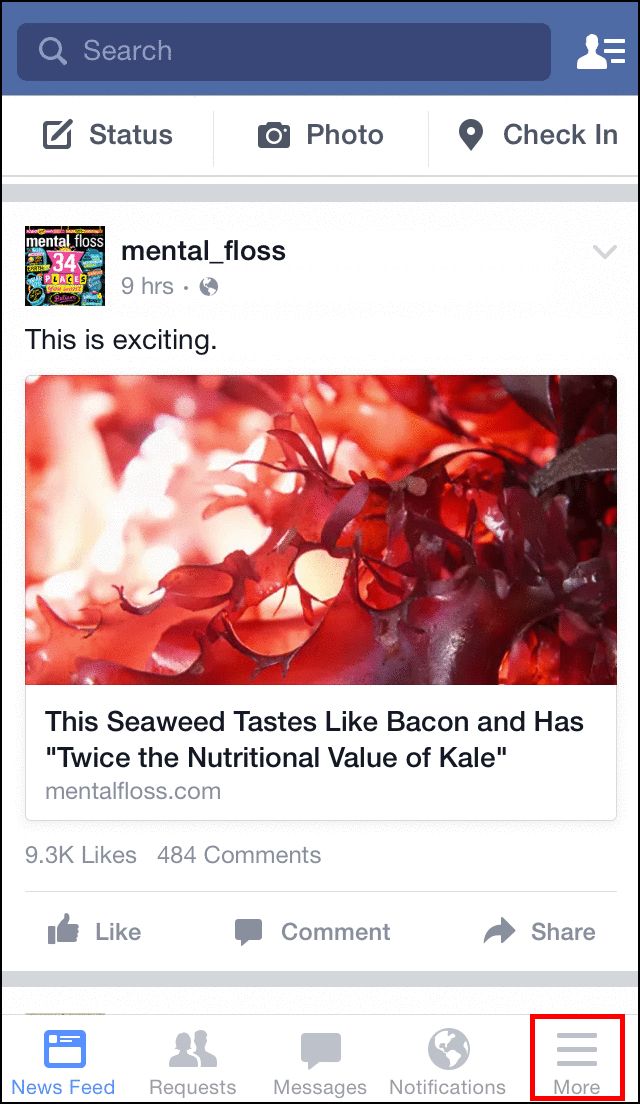The width and height of the screenshot is (640, 1104).
Task: Open the Notifications tab
Action: [x=448, y=1062]
